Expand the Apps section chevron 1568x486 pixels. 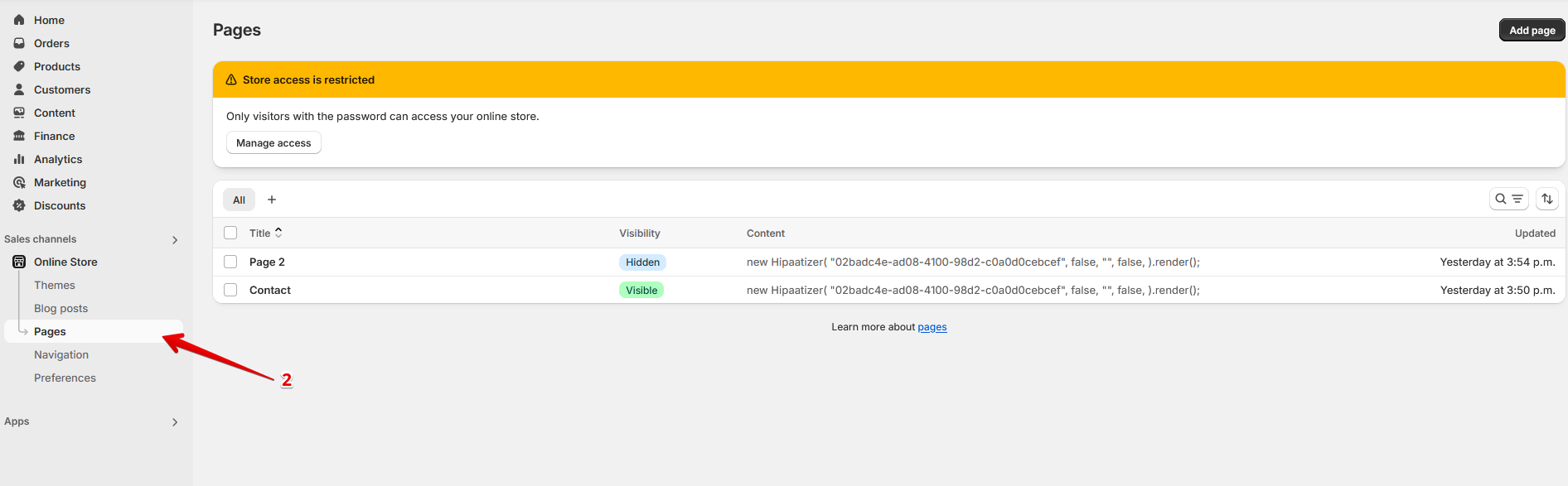175,422
